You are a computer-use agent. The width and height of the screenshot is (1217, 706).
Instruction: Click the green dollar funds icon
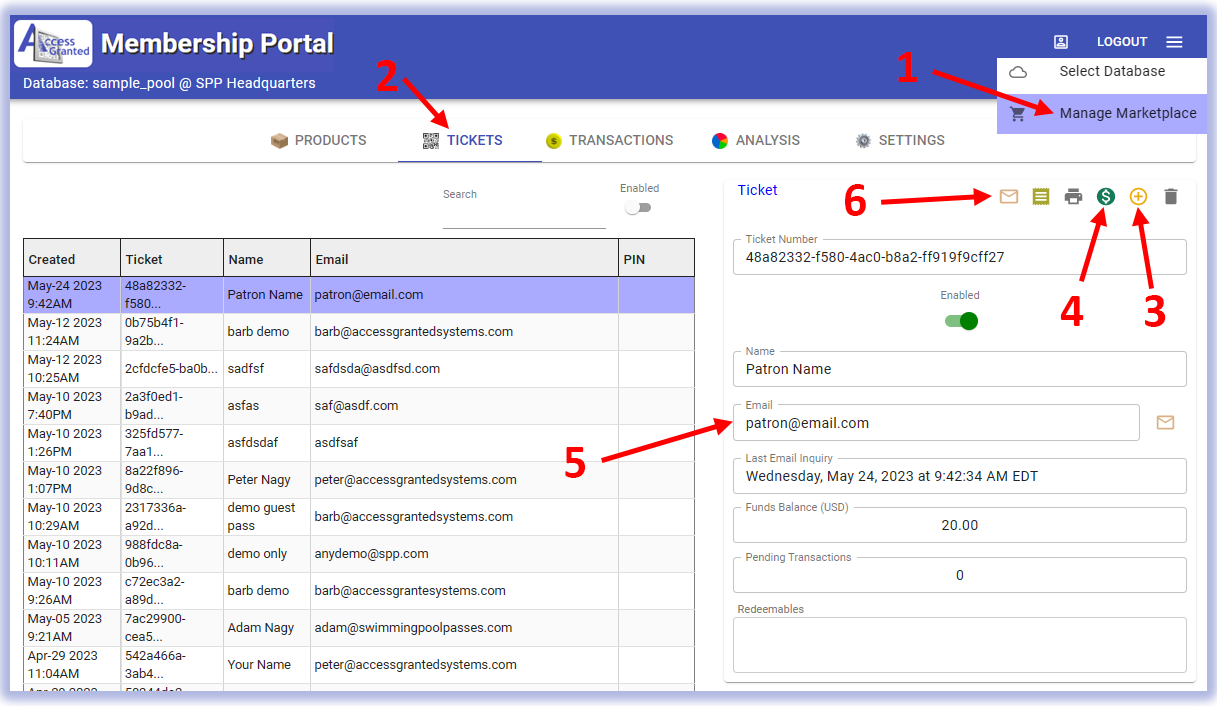[1105, 197]
